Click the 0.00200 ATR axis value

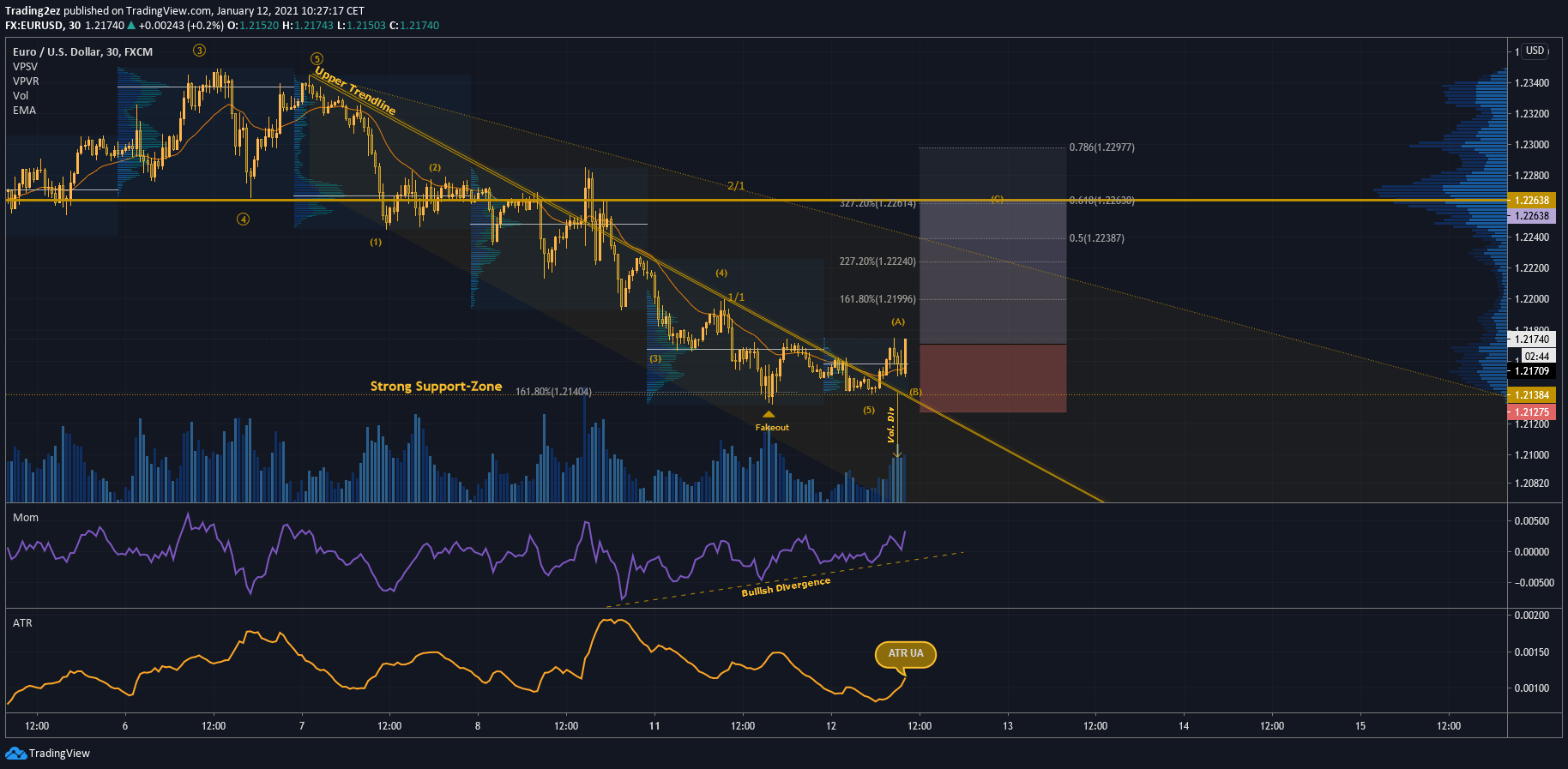pyautogui.click(x=1532, y=616)
